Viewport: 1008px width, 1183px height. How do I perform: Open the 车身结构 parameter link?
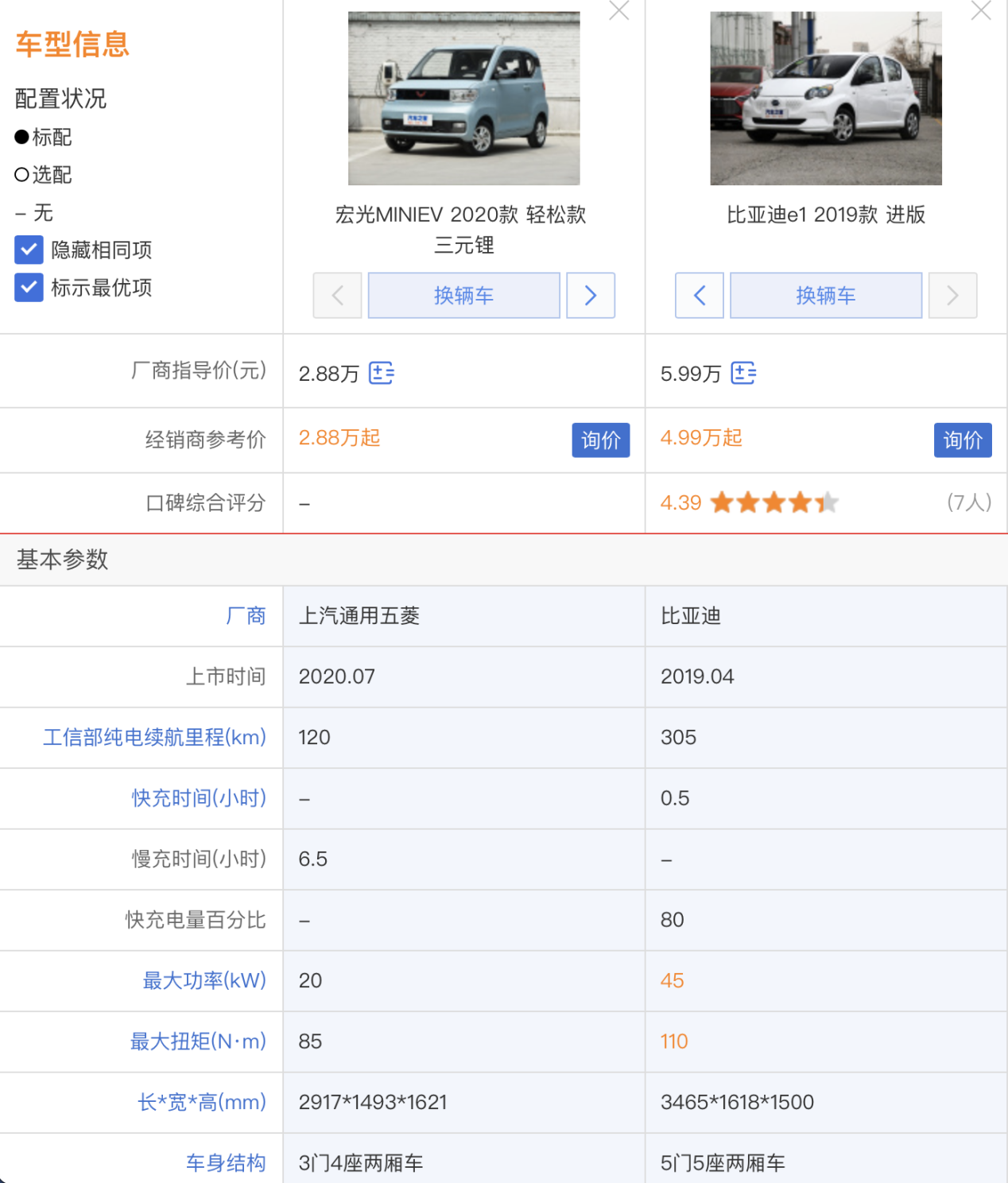[x=226, y=1163]
